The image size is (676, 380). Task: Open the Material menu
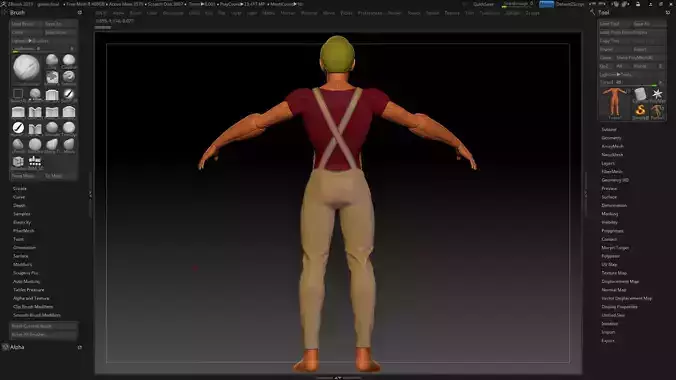[x=309, y=13]
